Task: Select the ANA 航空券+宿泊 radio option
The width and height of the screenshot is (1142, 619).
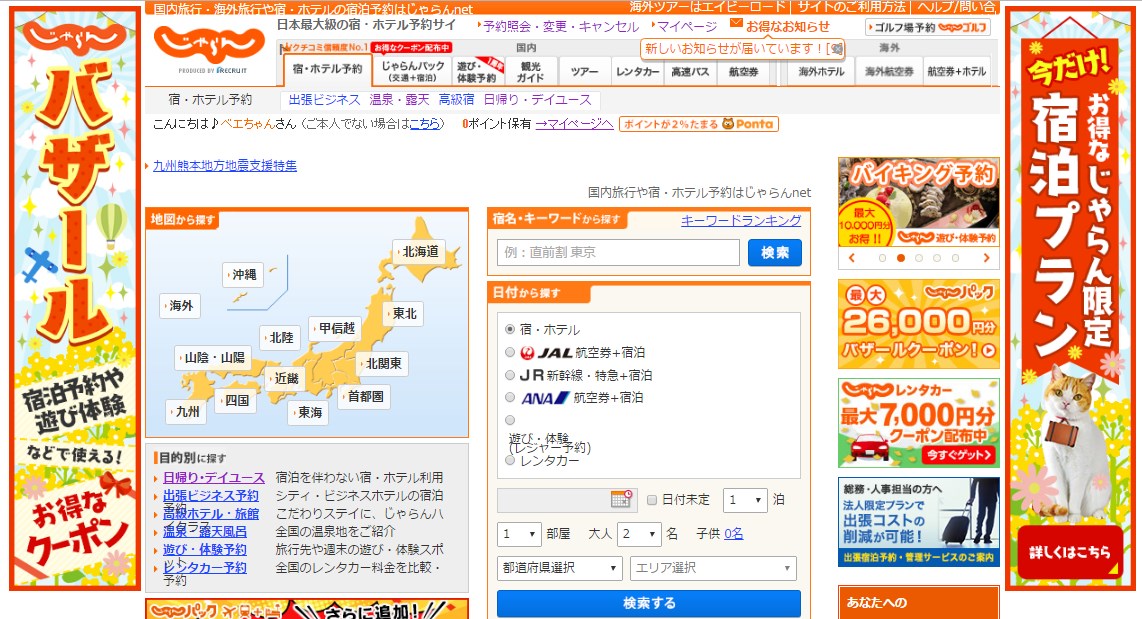Action: [510, 397]
